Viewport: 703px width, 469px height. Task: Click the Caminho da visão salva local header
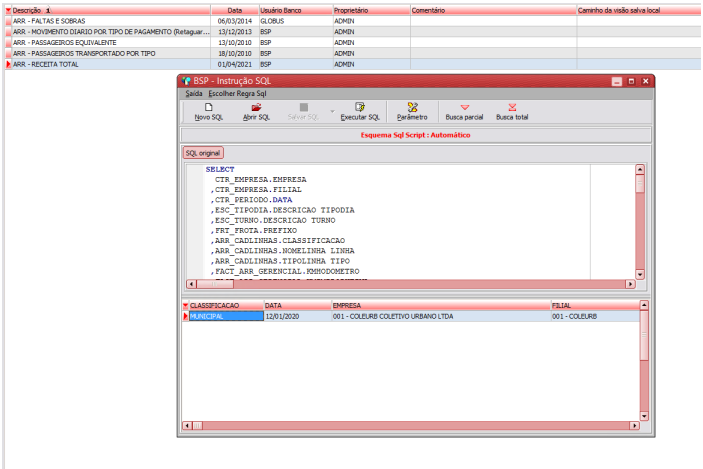tap(639, 10)
